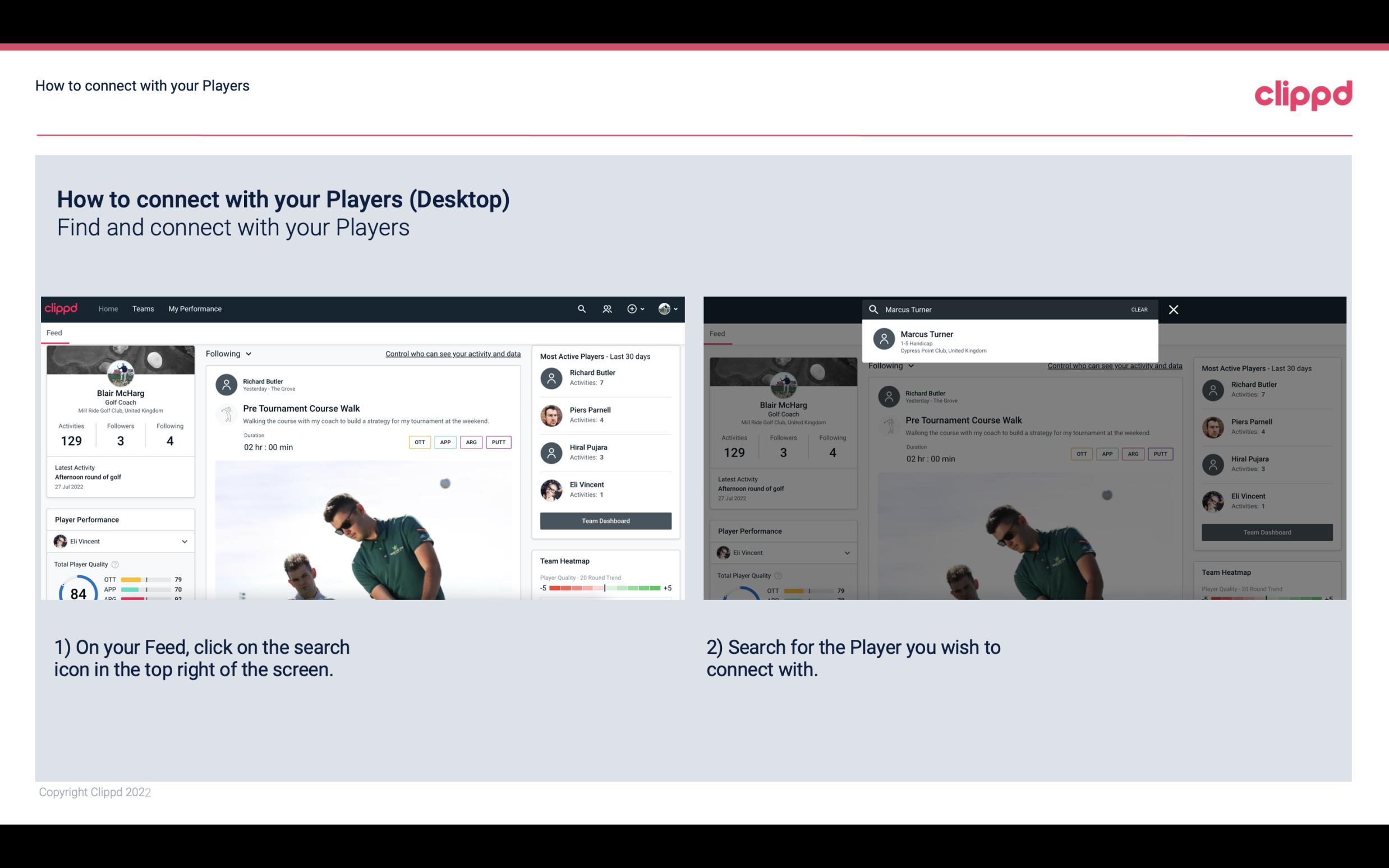Click the clear search icon (X button)

1173,309
